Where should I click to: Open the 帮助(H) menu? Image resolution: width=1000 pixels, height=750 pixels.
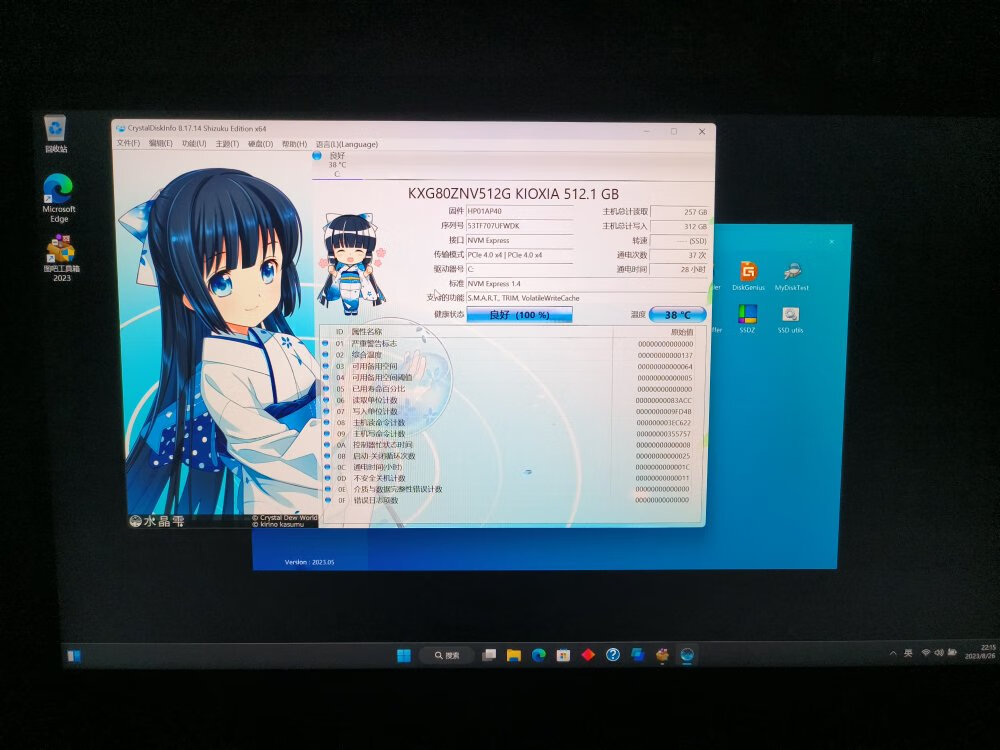tap(294, 144)
